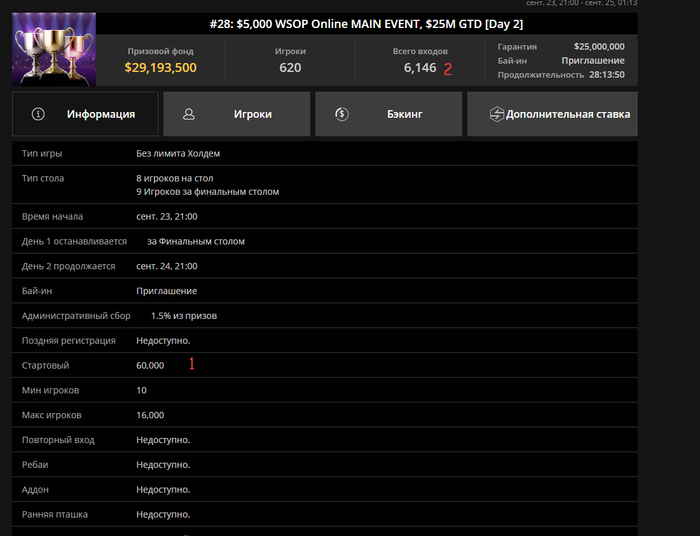Click the День 1 останавливается label
The width and height of the screenshot is (700, 536).
point(74,241)
